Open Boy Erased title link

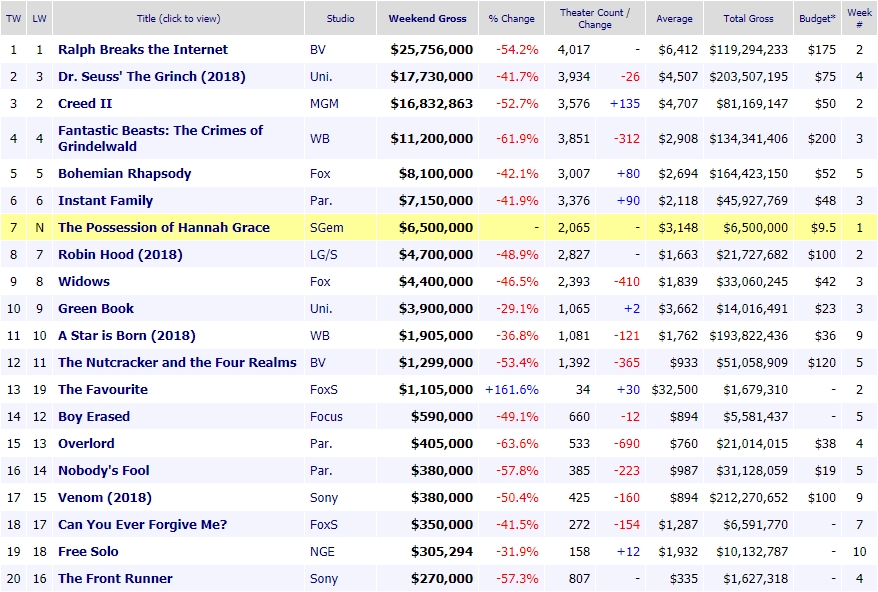[94, 416]
